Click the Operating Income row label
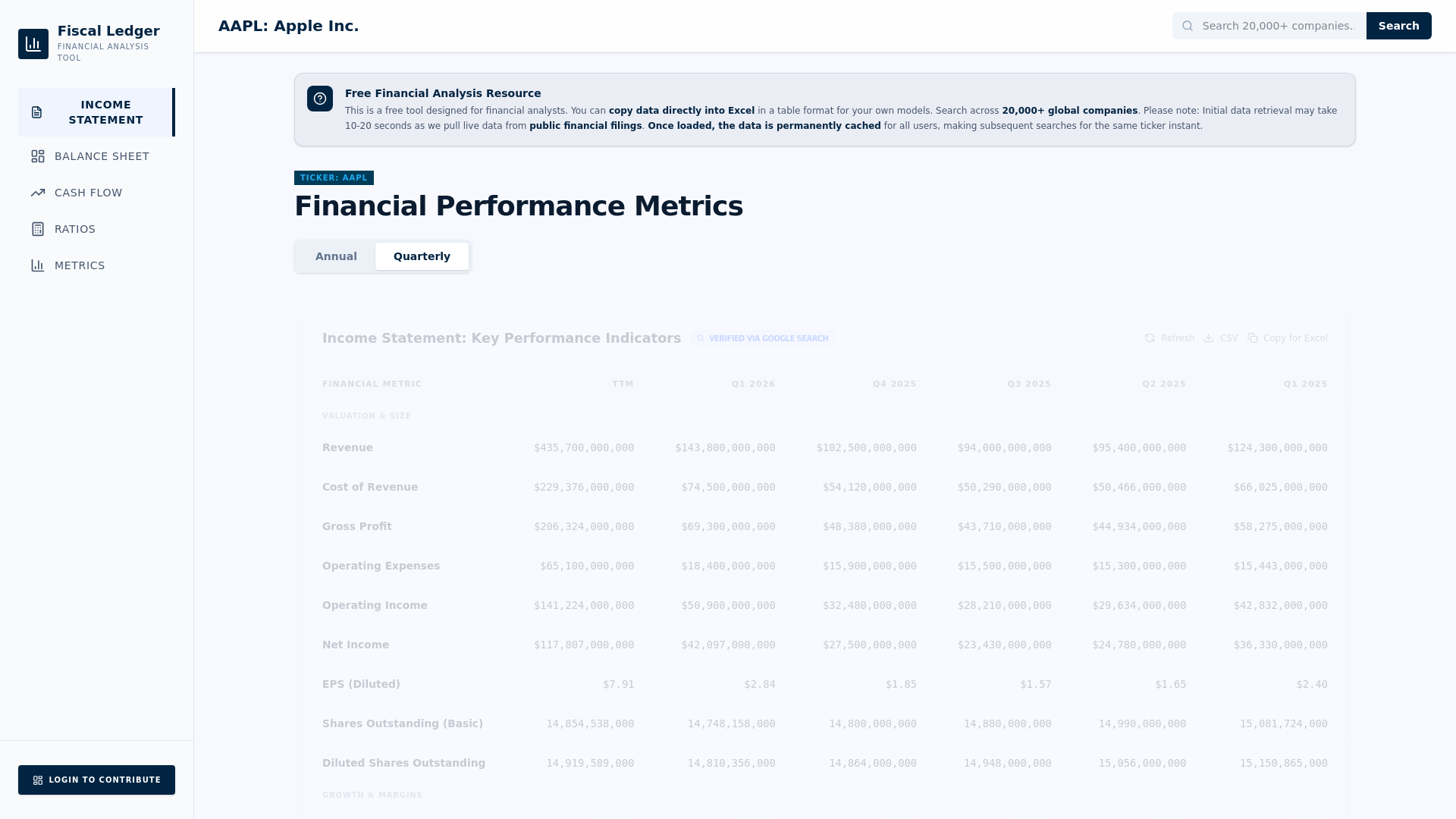The image size is (1456, 819). point(375,605)
